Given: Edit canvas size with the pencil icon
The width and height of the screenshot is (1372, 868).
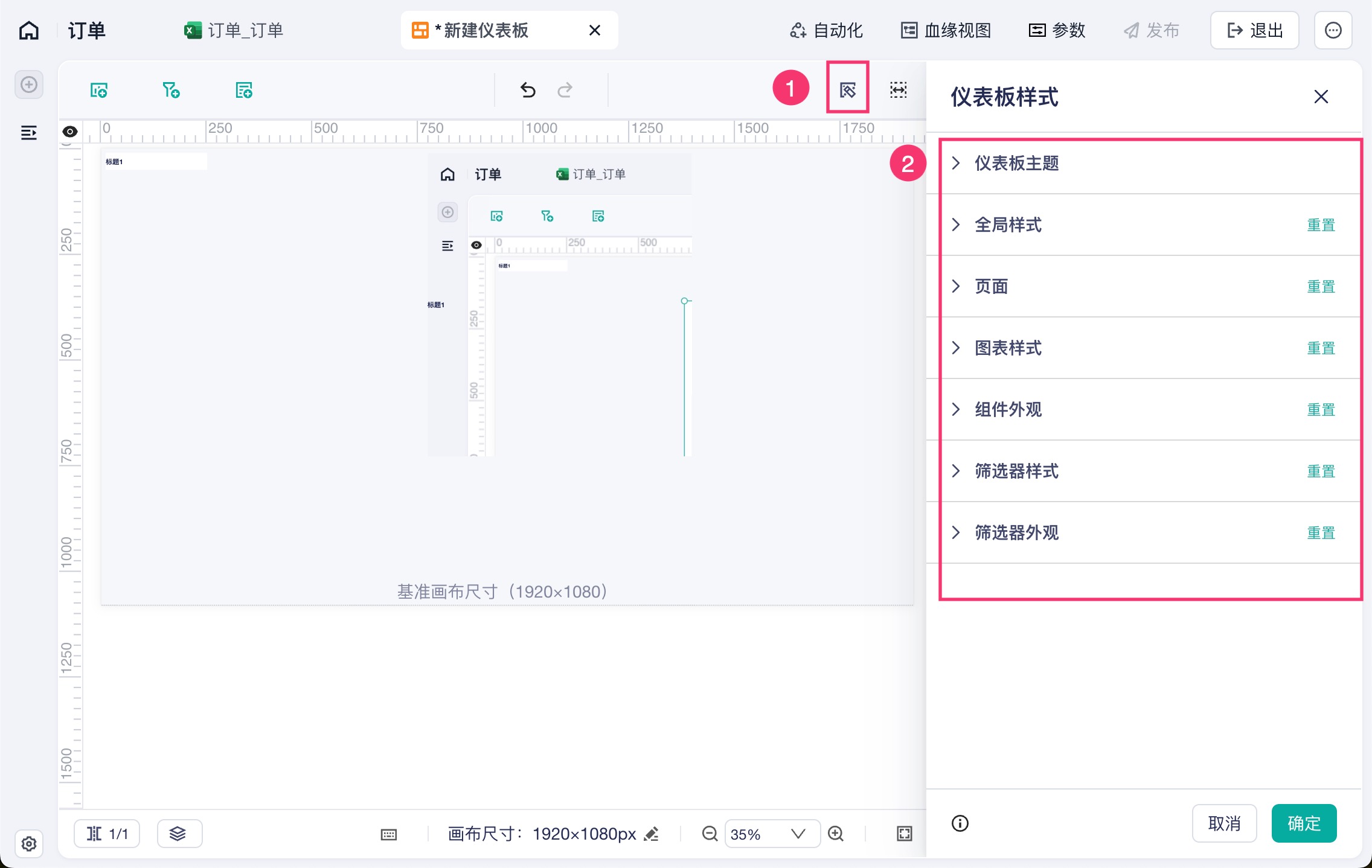Looking at the screenshot, I should [x=652, y=834].
